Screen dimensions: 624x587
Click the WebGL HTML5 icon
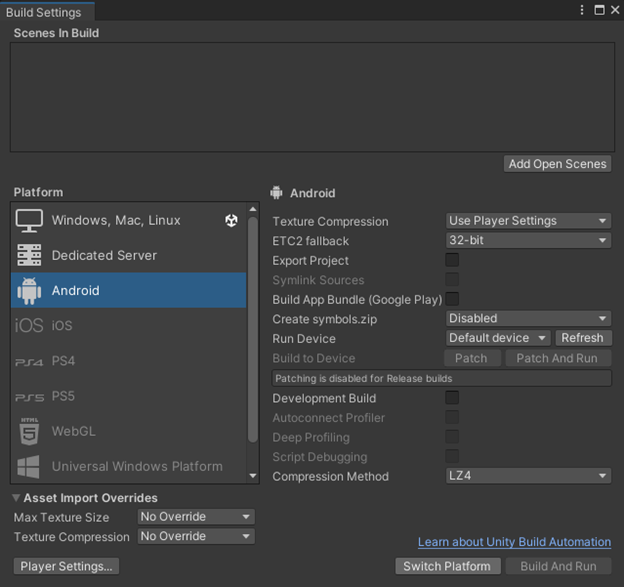[29, 432]
